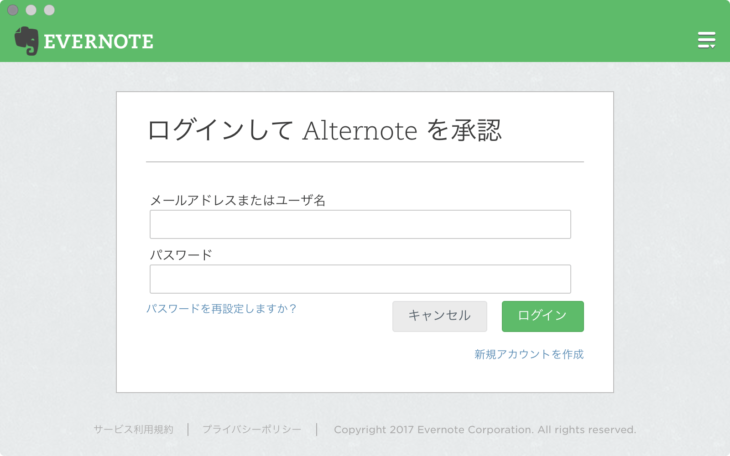Image resolution: width=730 pixels, height=456 pixels.
Task: Minimize the window with the second title bar button
Action: [31, 10]
